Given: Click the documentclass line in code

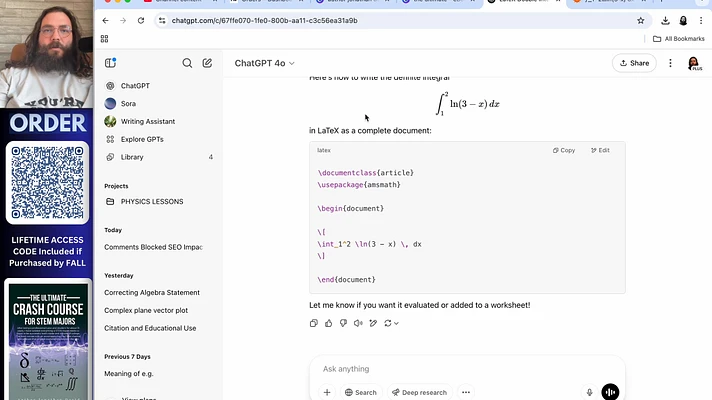Looking at the screenshot, I should pos(366,173).
